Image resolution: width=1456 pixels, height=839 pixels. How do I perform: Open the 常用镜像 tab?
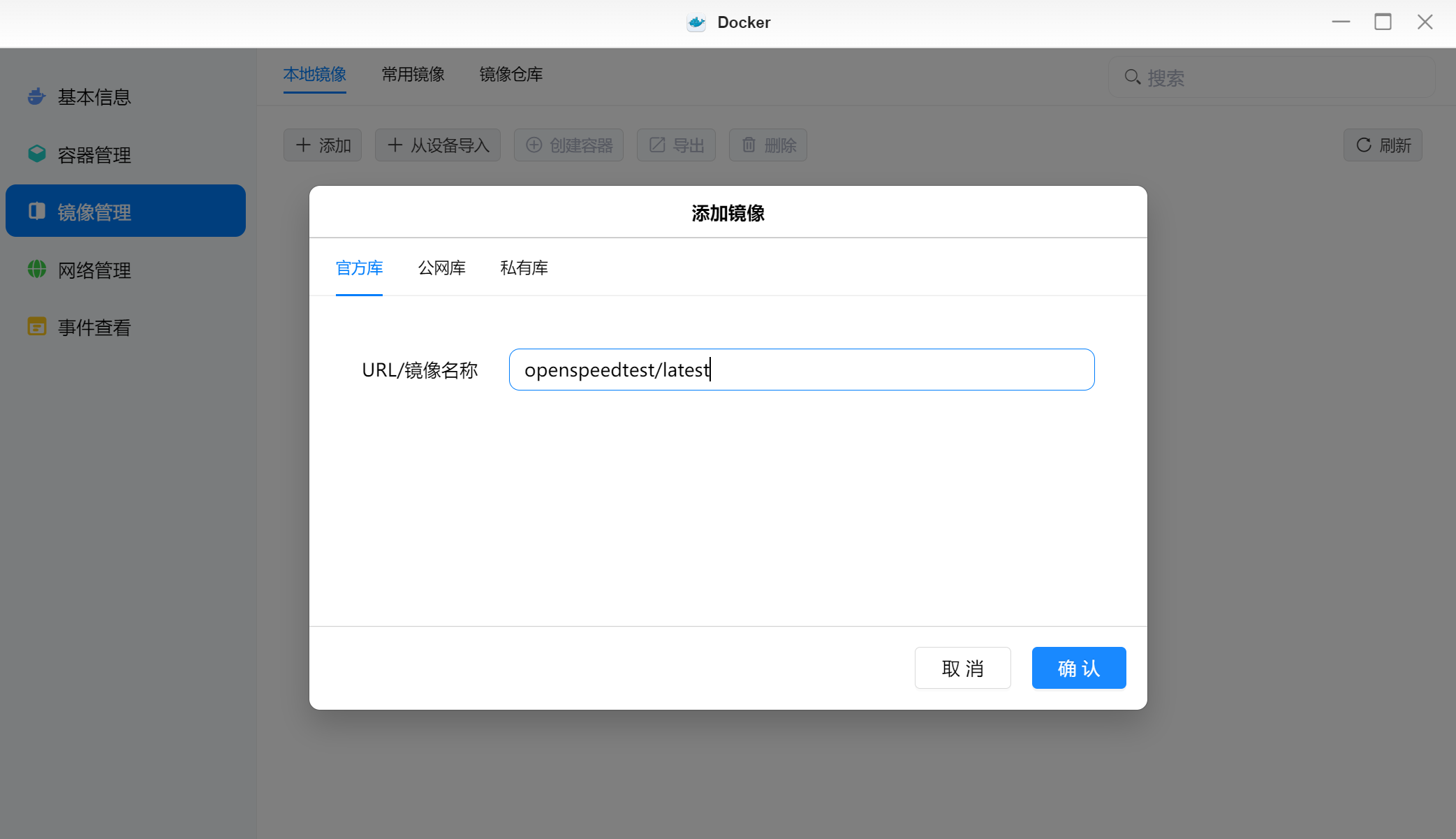tap(413, 74)
